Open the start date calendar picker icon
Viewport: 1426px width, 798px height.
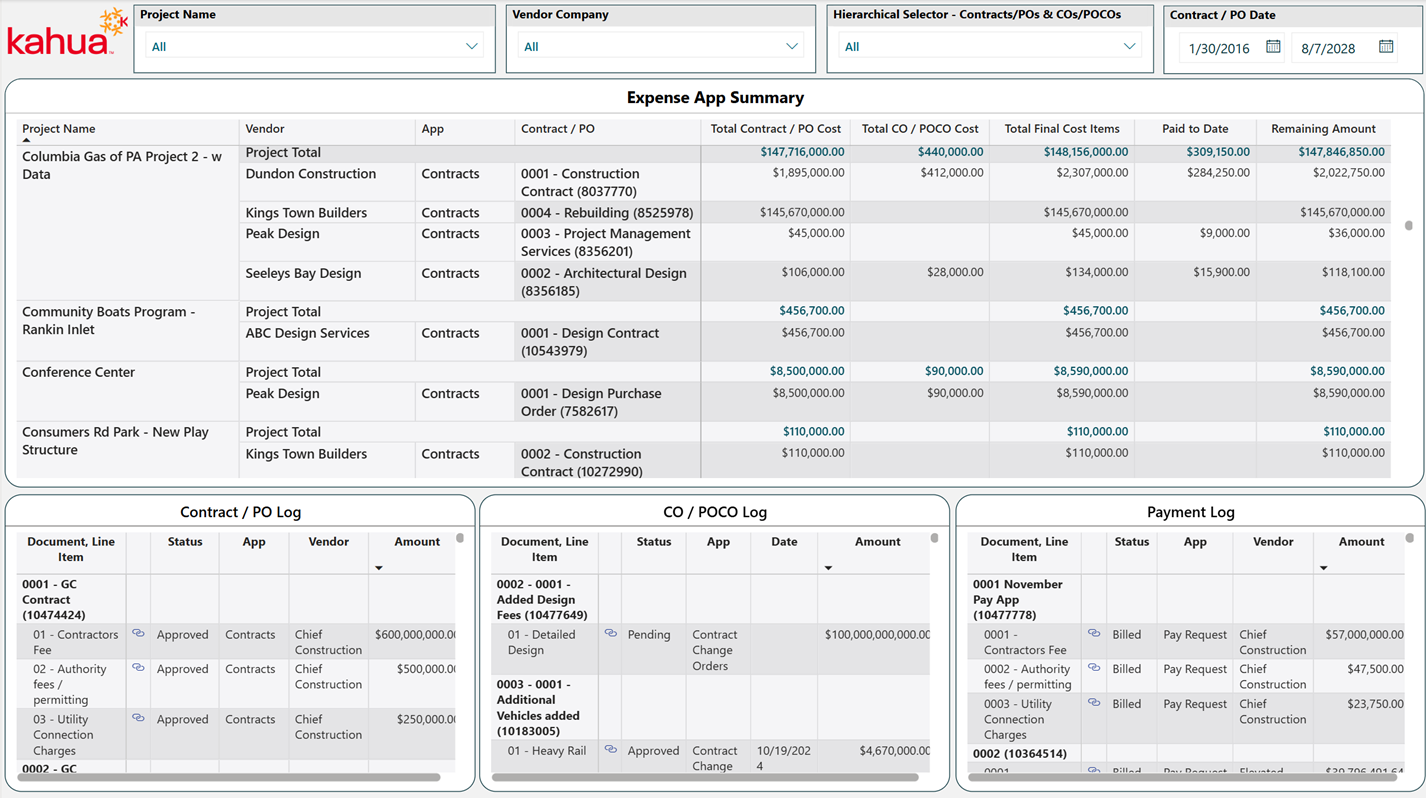(x=1273, y=47)
